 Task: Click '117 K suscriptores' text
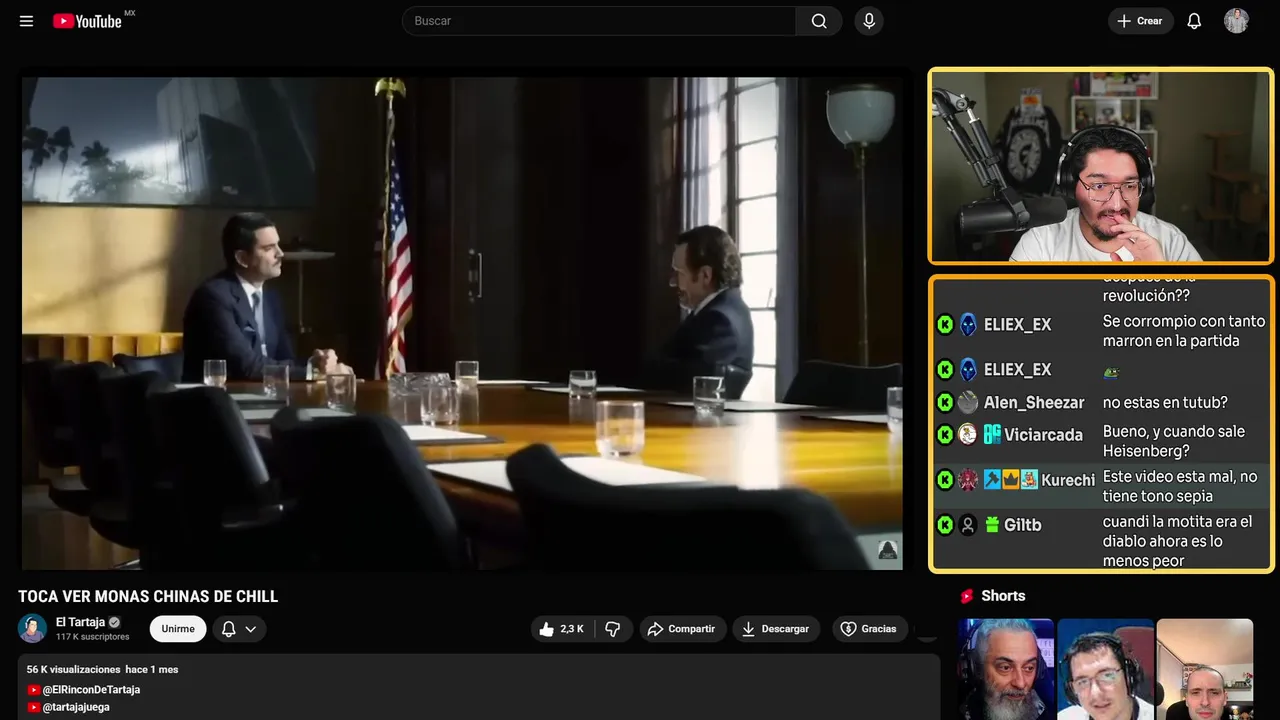pyautogui.click(x=93, y=637)
